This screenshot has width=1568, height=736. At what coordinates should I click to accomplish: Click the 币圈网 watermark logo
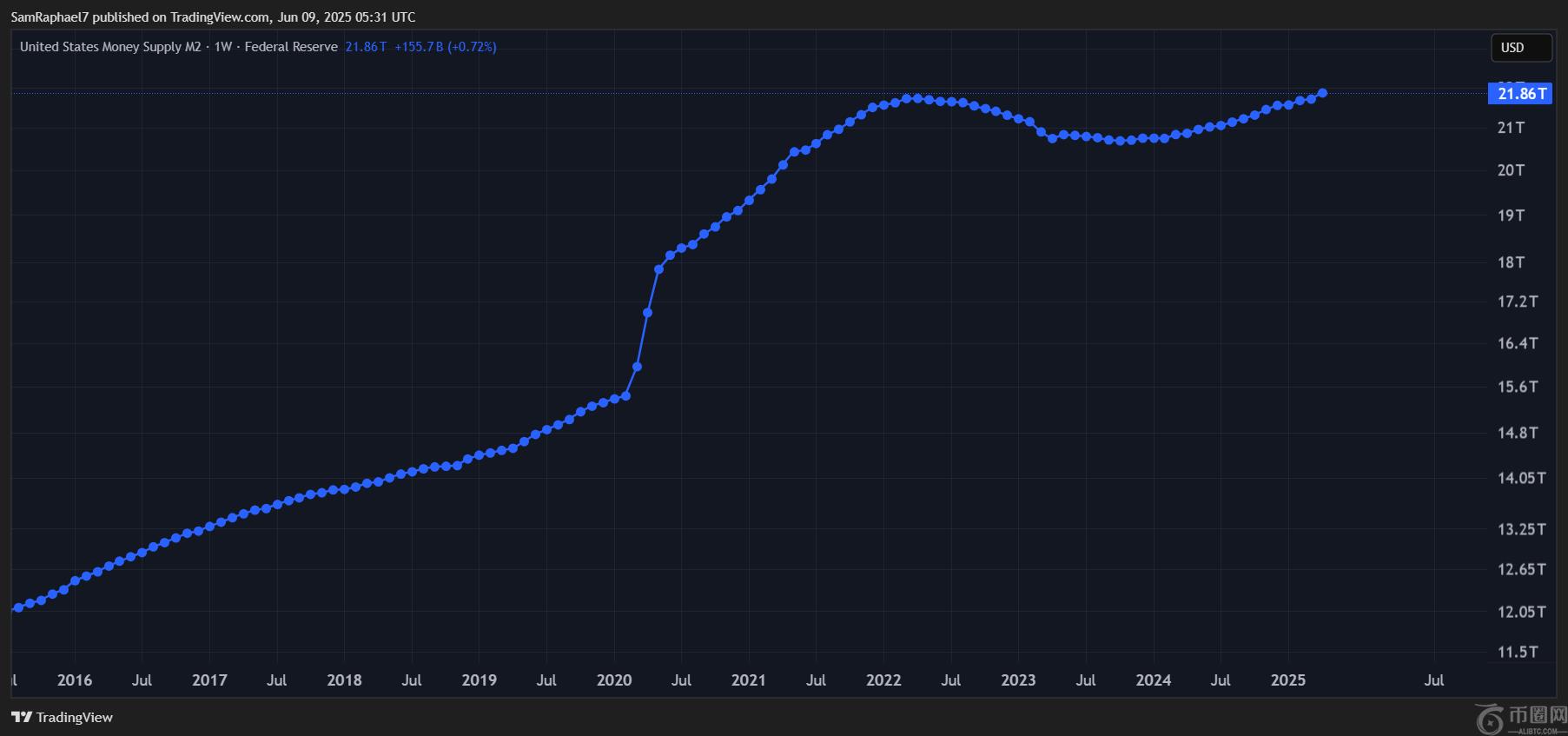(x=1521, y=718)
